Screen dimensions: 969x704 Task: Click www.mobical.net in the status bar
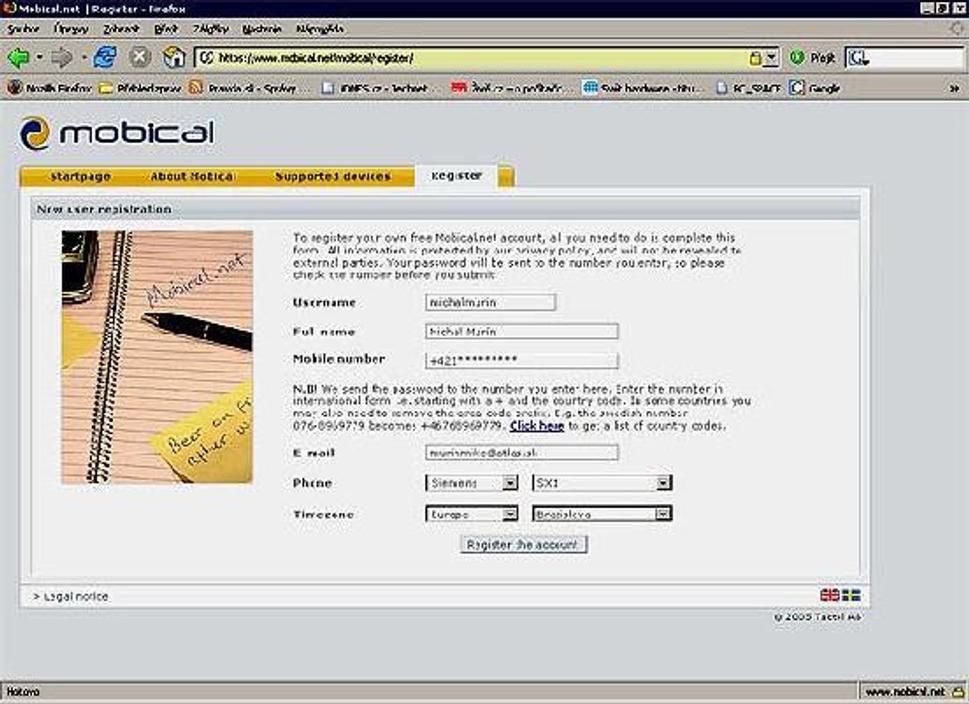[905, 692]
